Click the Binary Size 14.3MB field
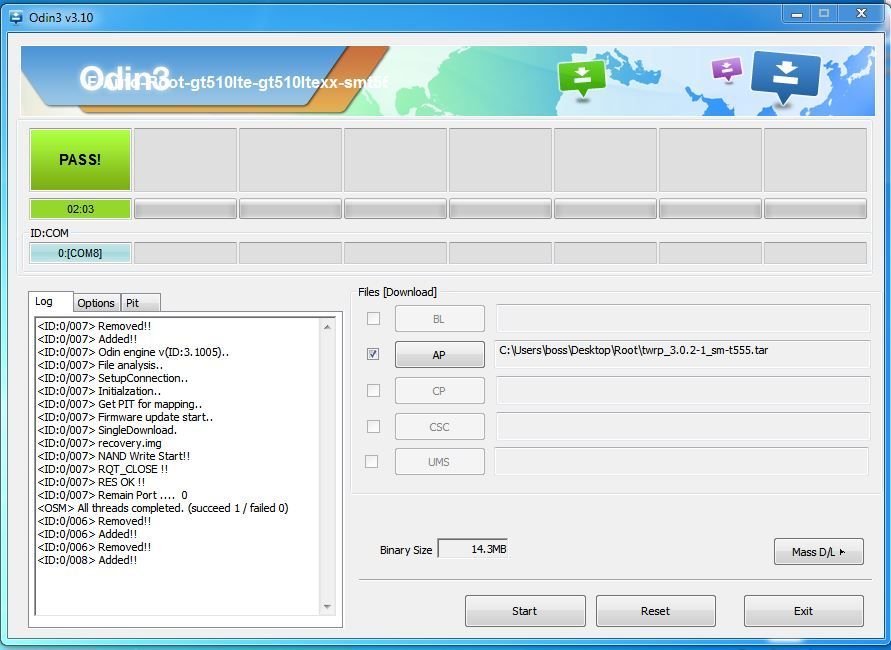Screen dimensions: 891x650 [x=472, y=549]
